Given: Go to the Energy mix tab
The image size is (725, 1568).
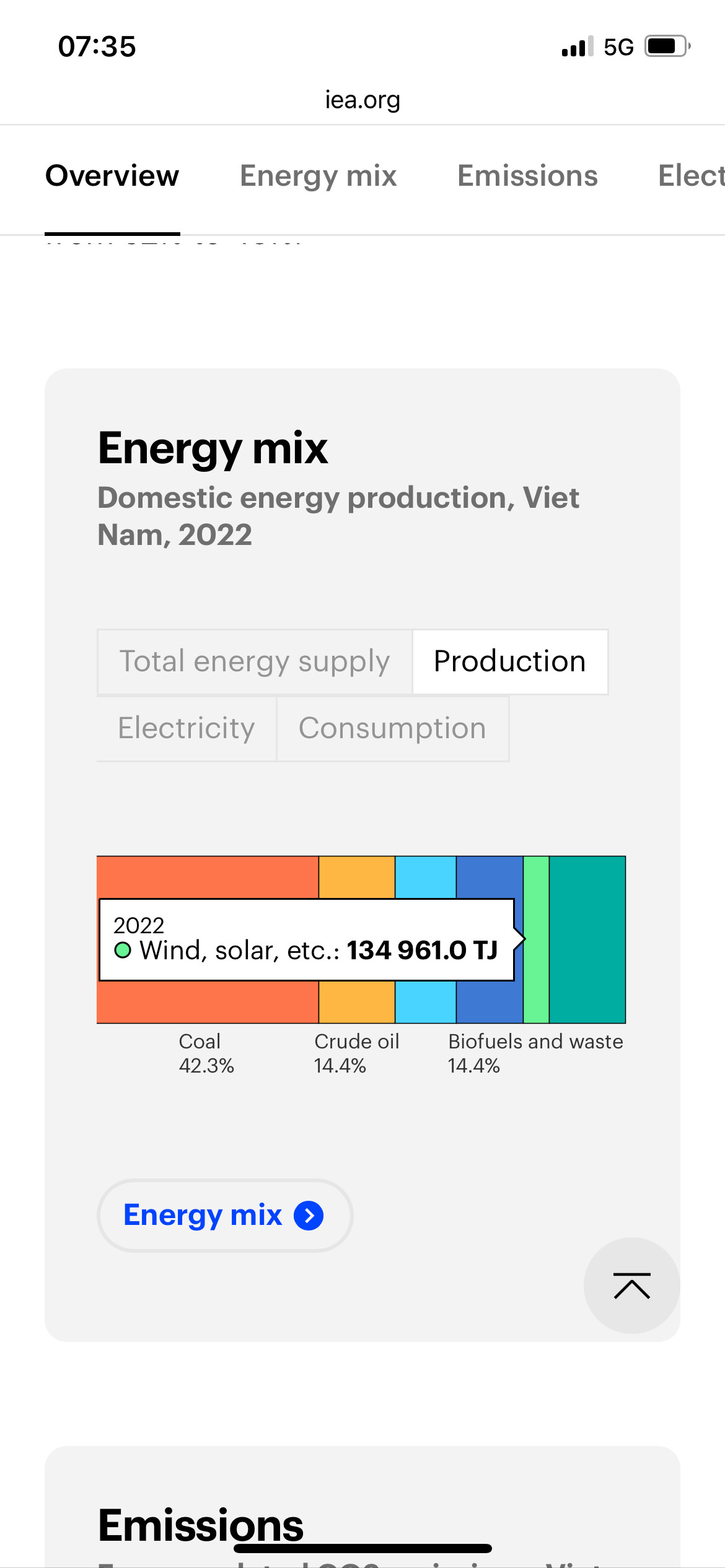Looking at the screenshot, I should pyautogui.click(x=318, y=176).
